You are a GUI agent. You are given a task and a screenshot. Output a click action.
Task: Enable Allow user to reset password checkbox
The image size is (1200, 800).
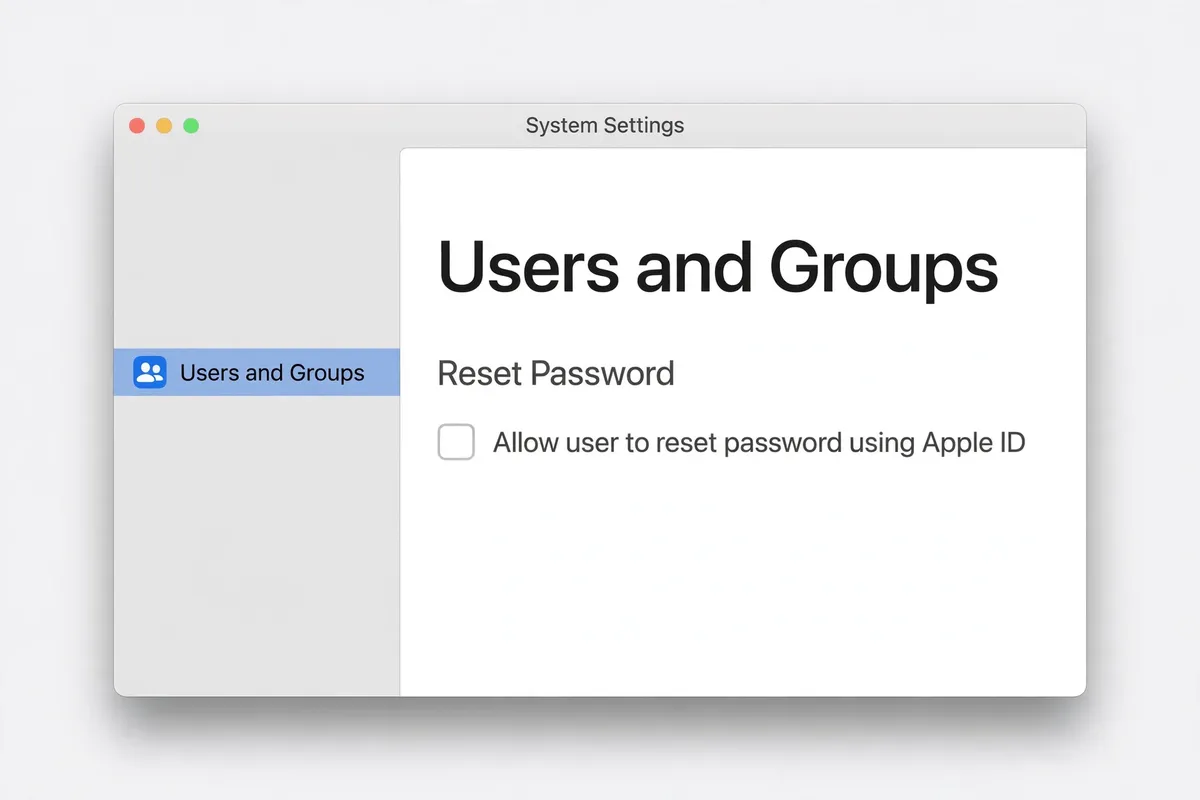pyautogui.click(x=456, y=442)
